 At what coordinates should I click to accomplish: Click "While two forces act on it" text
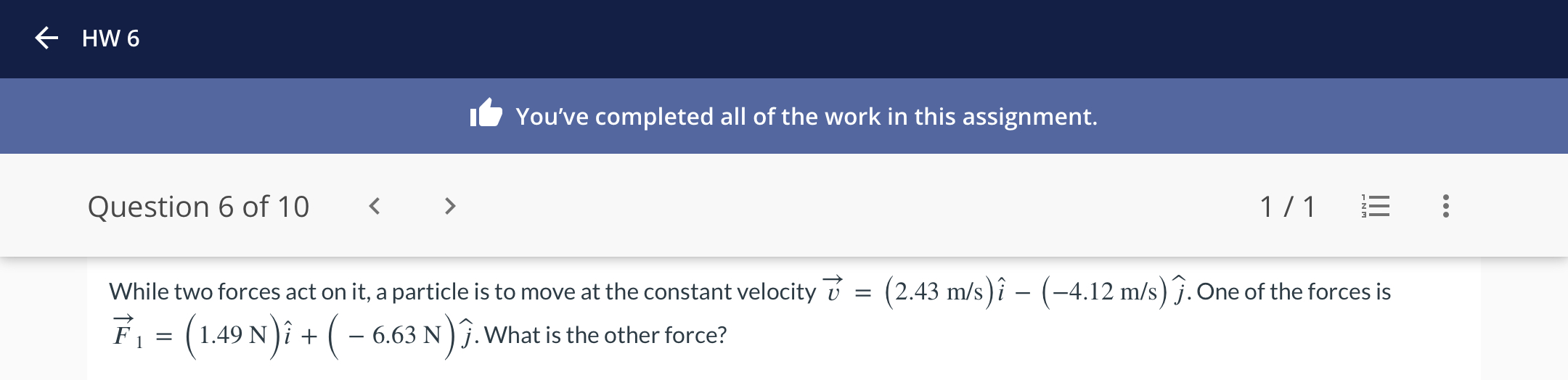point(240,292)
